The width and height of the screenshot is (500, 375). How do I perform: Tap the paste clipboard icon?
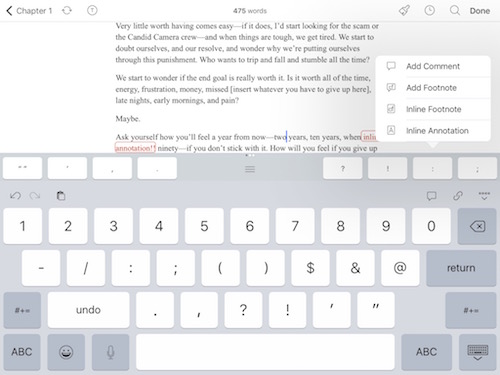click(x=61, y=196)
